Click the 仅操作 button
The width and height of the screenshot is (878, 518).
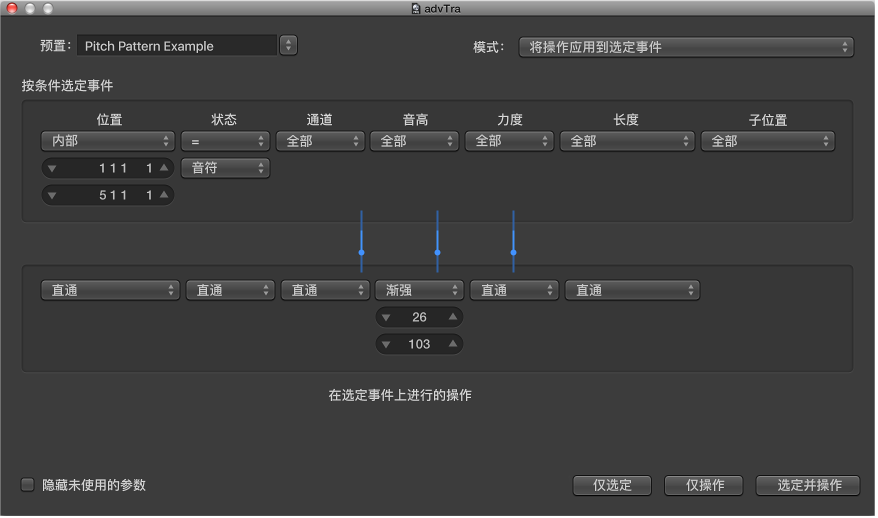[704, 486]
